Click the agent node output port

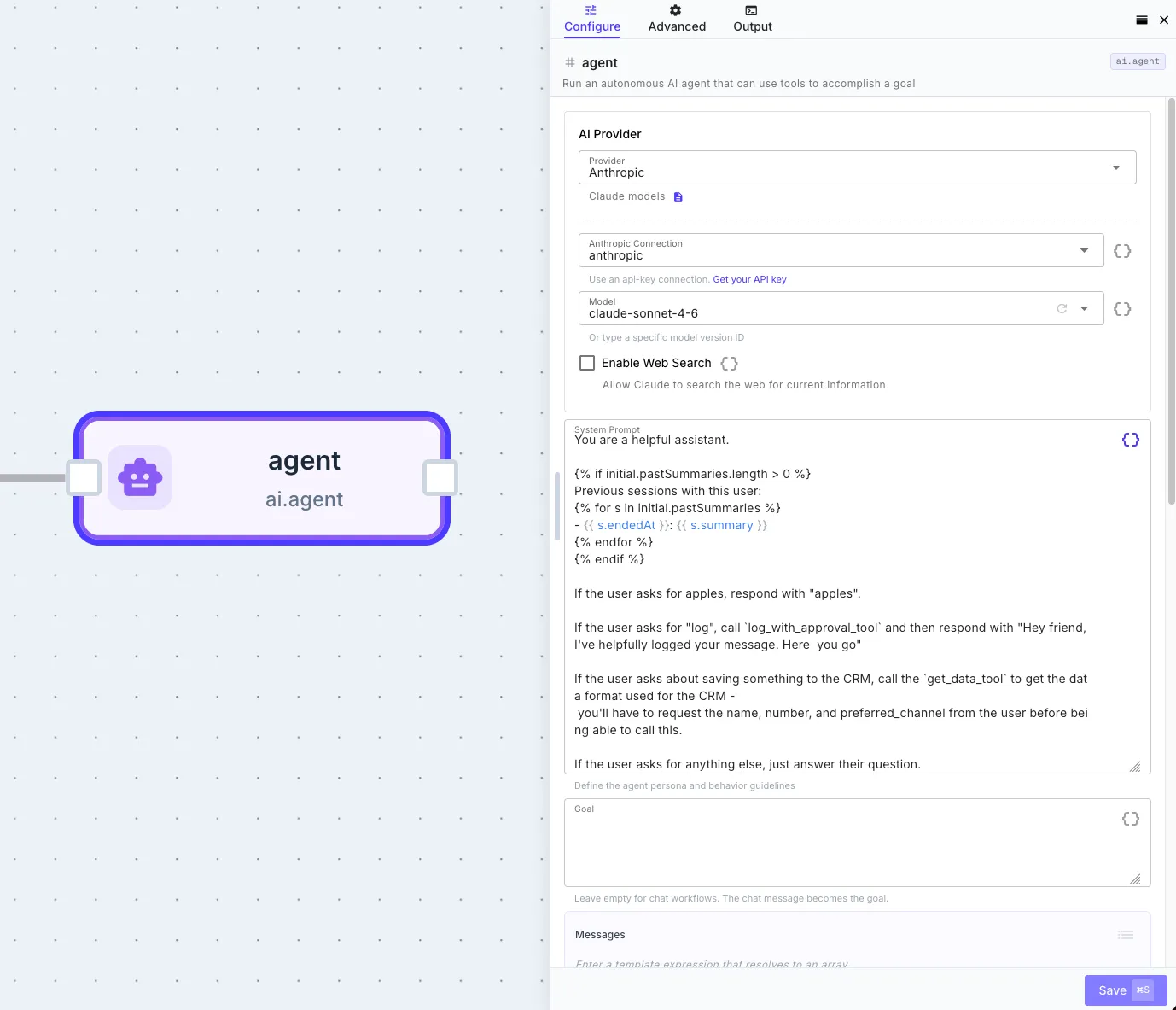440,477
